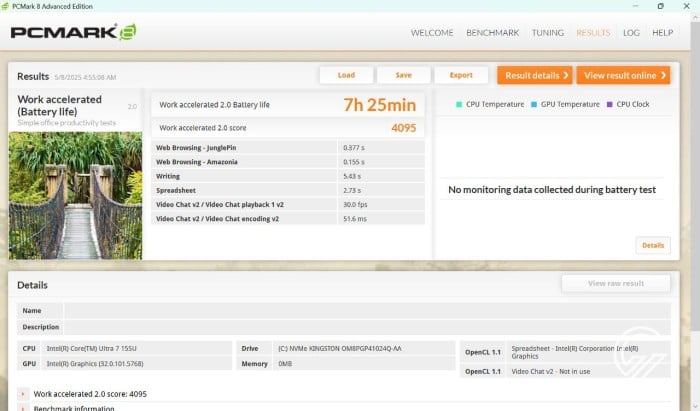Expand Work accelerated 2.0 score: 4095
The width and height of the screenshot is (700, 411).
tap(23, 394)
